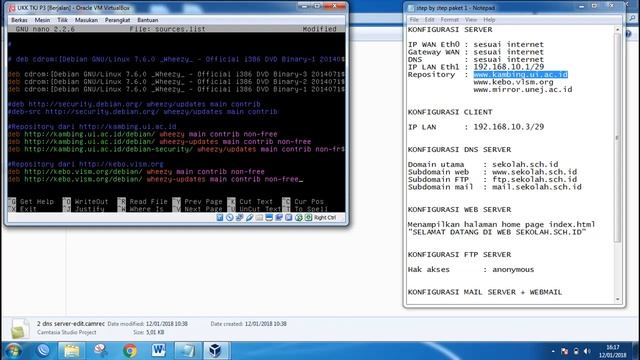Click the blue help icon in Explorer window
Screen dimensions: 640x360
pyautogui.click(x=628, y=34)
